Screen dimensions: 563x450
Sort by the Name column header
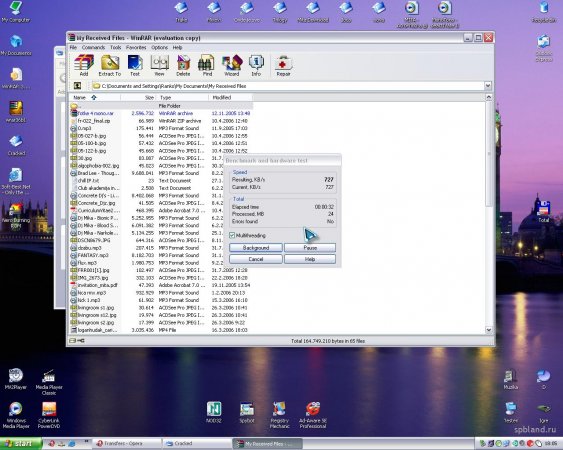tap(94, 97)
